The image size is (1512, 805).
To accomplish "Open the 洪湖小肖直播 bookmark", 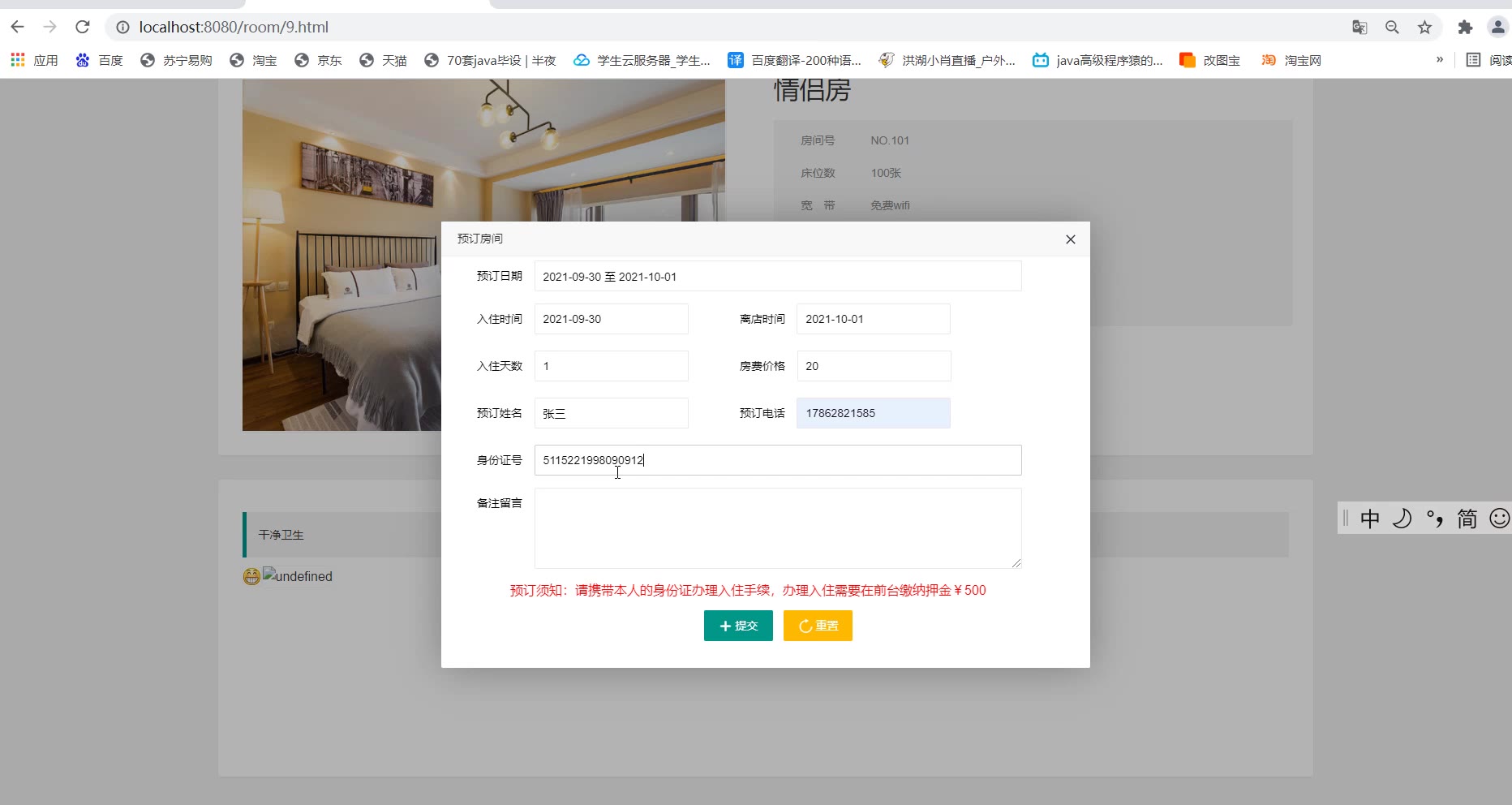I will click(x=947, y=60).
